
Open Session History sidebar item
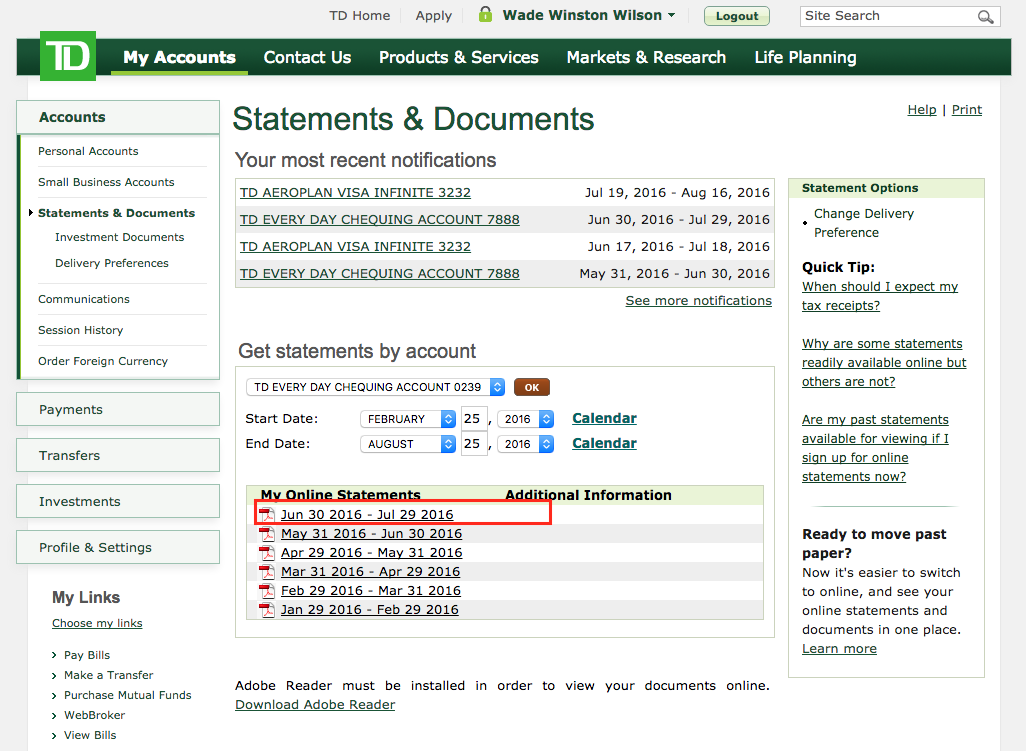coord(80,330)
